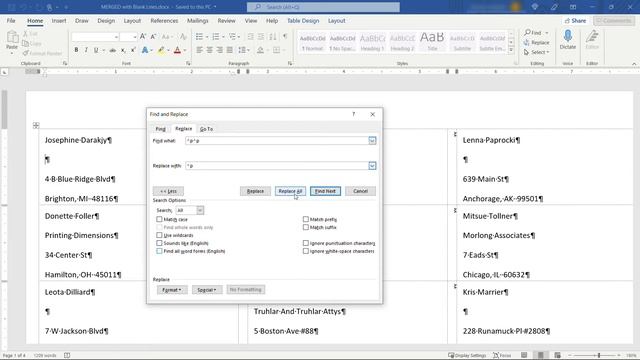Clear all formatting icon
This screenshot has height=360, width=640.
coord(183,37)
